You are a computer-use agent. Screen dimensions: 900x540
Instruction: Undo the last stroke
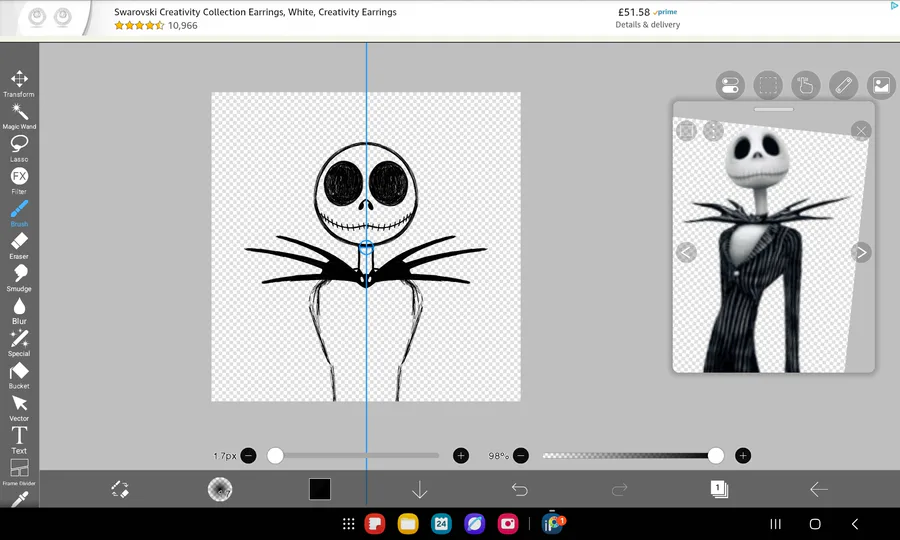pyautogui.click(x=519, y=489)
